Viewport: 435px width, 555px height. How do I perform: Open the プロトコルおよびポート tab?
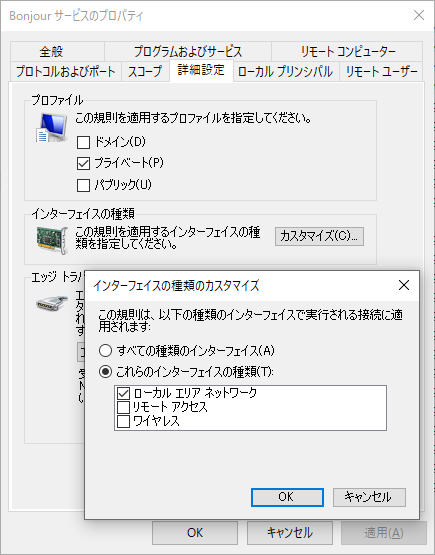point(66,71)
